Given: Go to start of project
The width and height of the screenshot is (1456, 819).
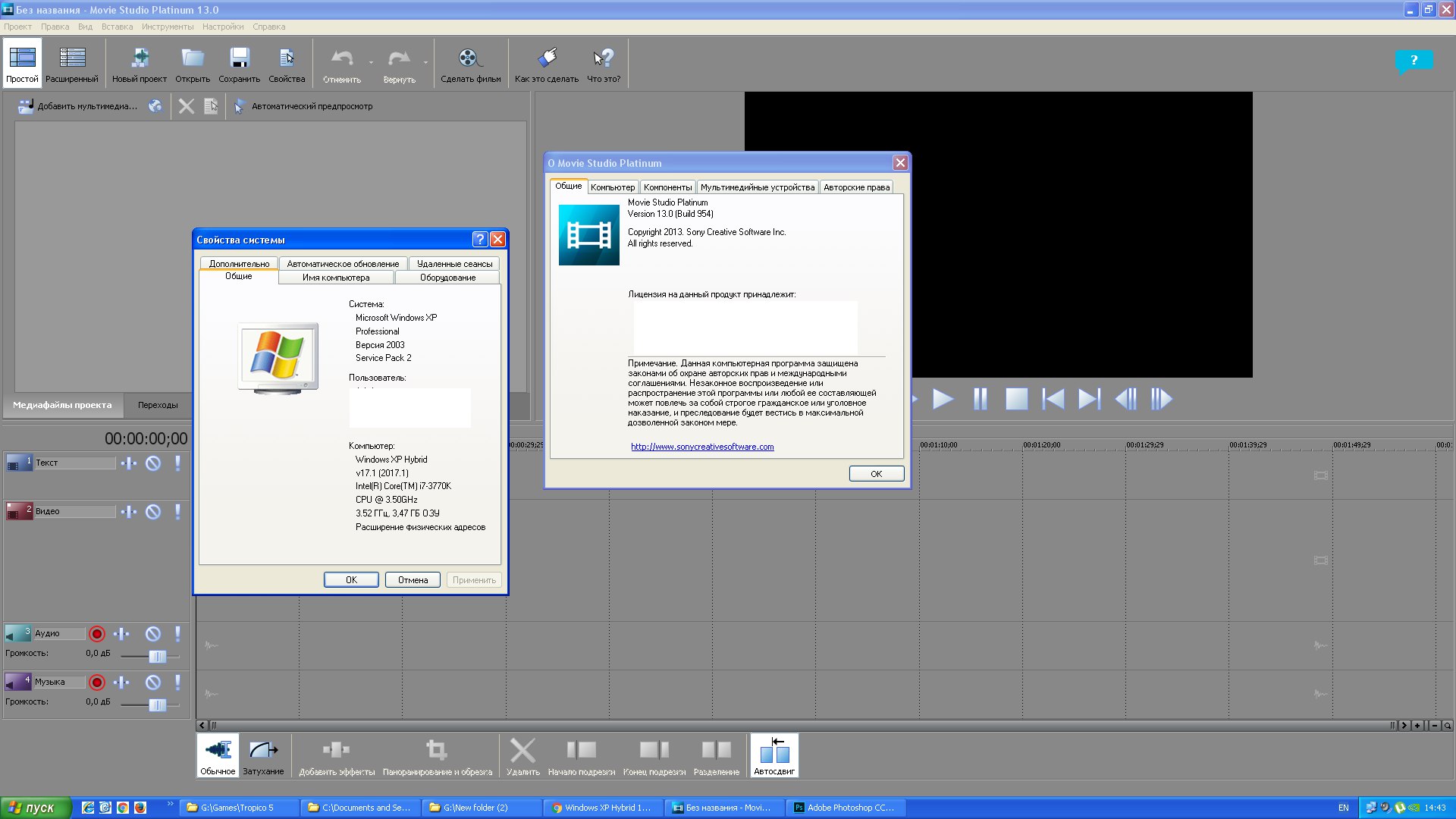Looking at the screenshot, I should [1053, 399].
